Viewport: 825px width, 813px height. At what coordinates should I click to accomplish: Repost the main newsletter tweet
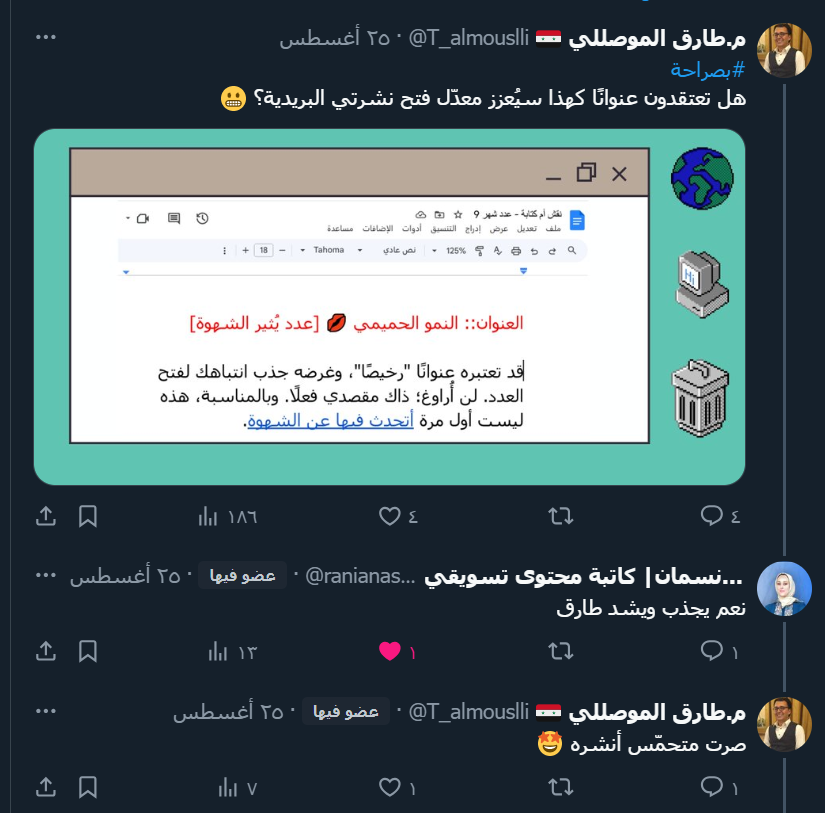[560, 516]
